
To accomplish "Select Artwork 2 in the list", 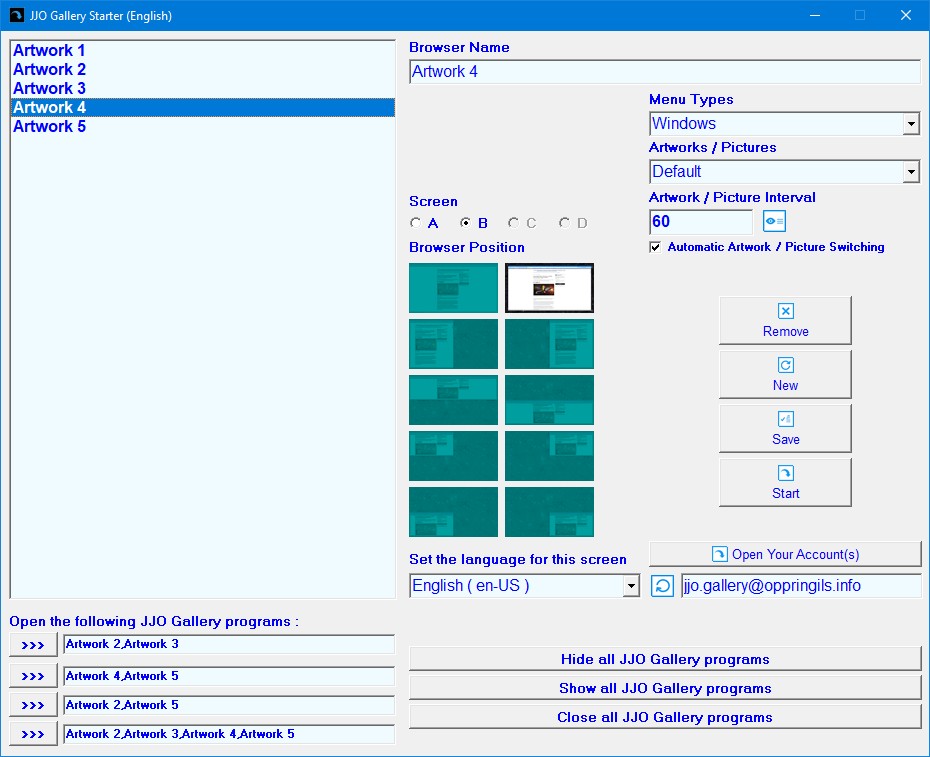I will [49, 69].
